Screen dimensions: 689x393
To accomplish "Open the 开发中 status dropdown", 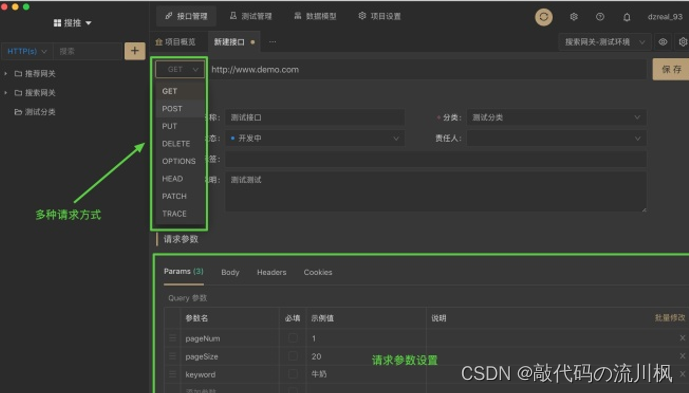I will 315,138.
